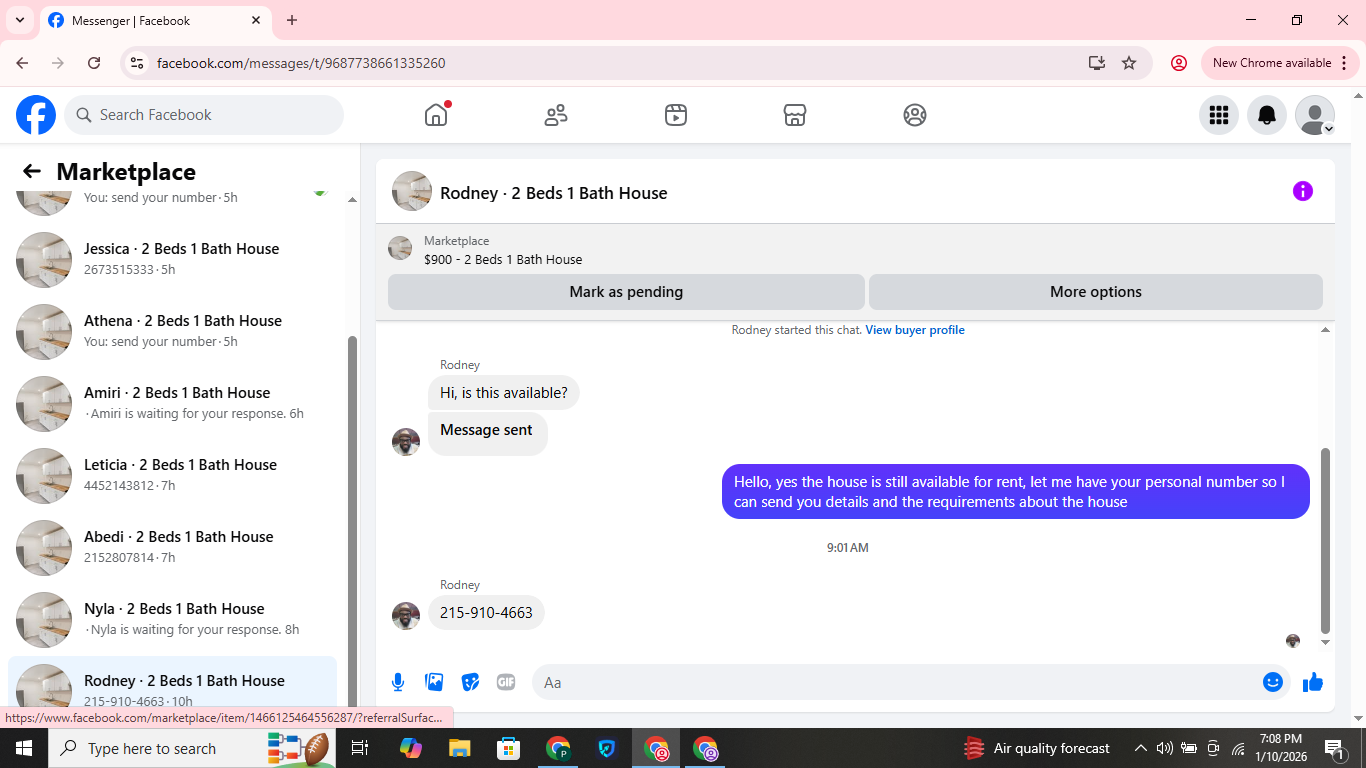Go back in Chrome browser

click(22, 63)
